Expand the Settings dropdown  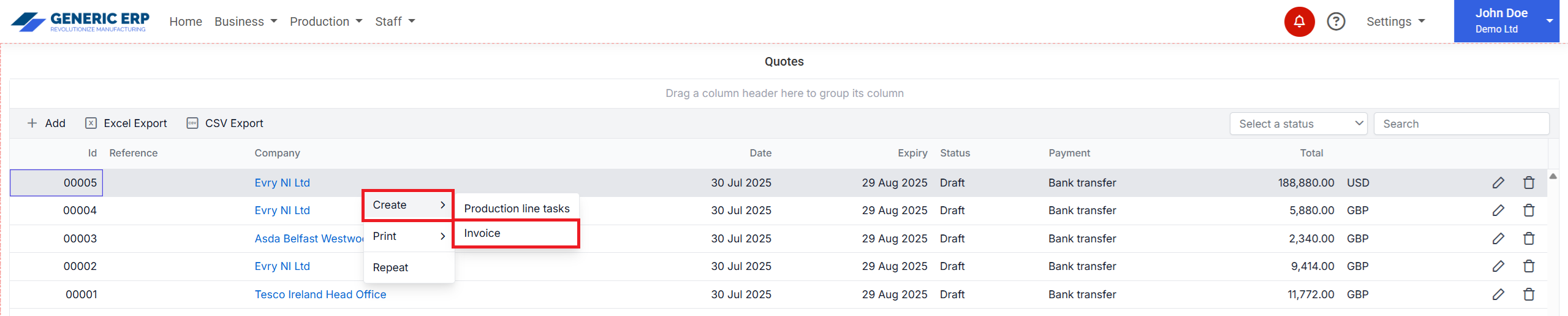[1395, 21]
